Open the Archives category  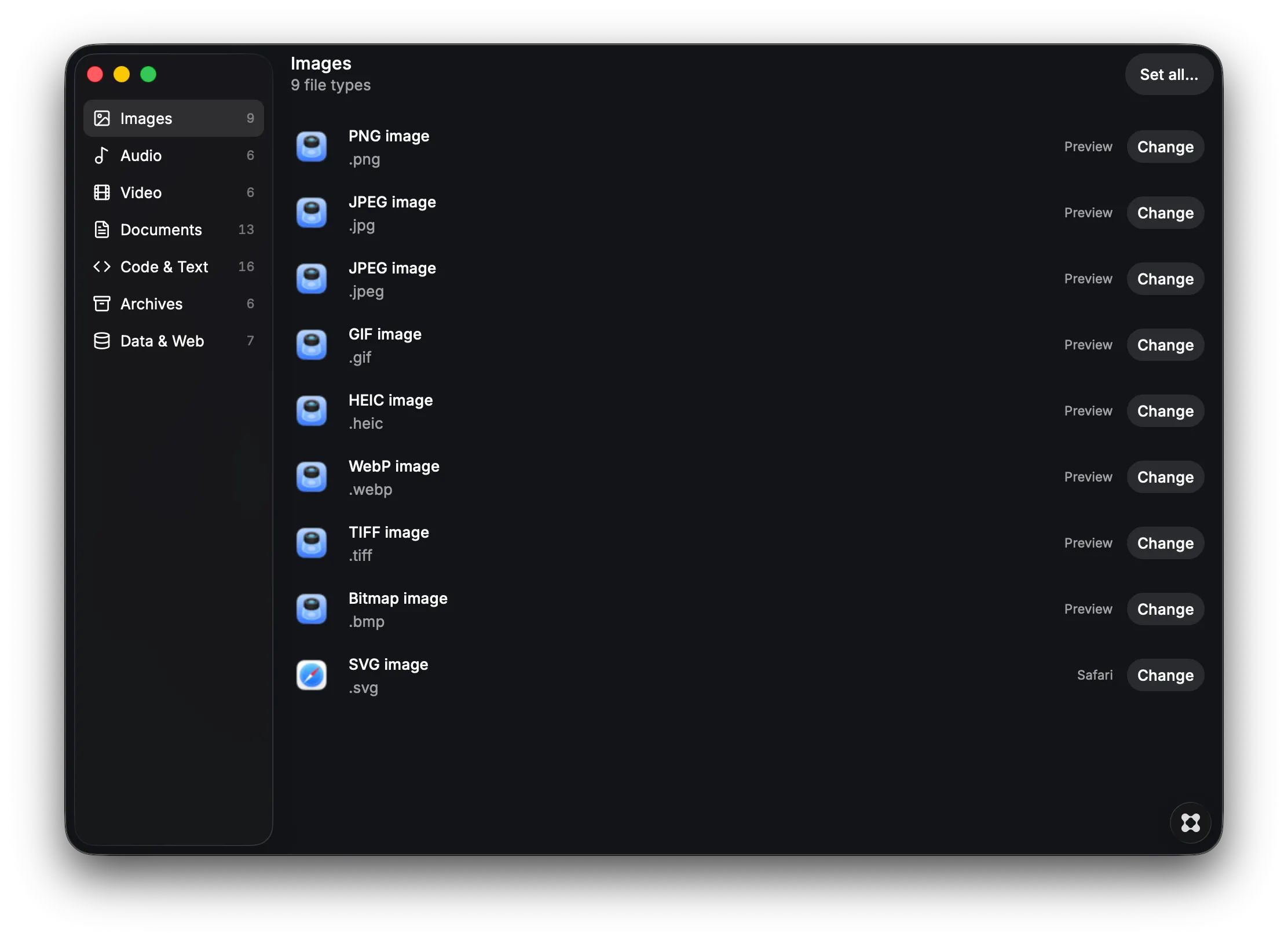click(174, 304)
